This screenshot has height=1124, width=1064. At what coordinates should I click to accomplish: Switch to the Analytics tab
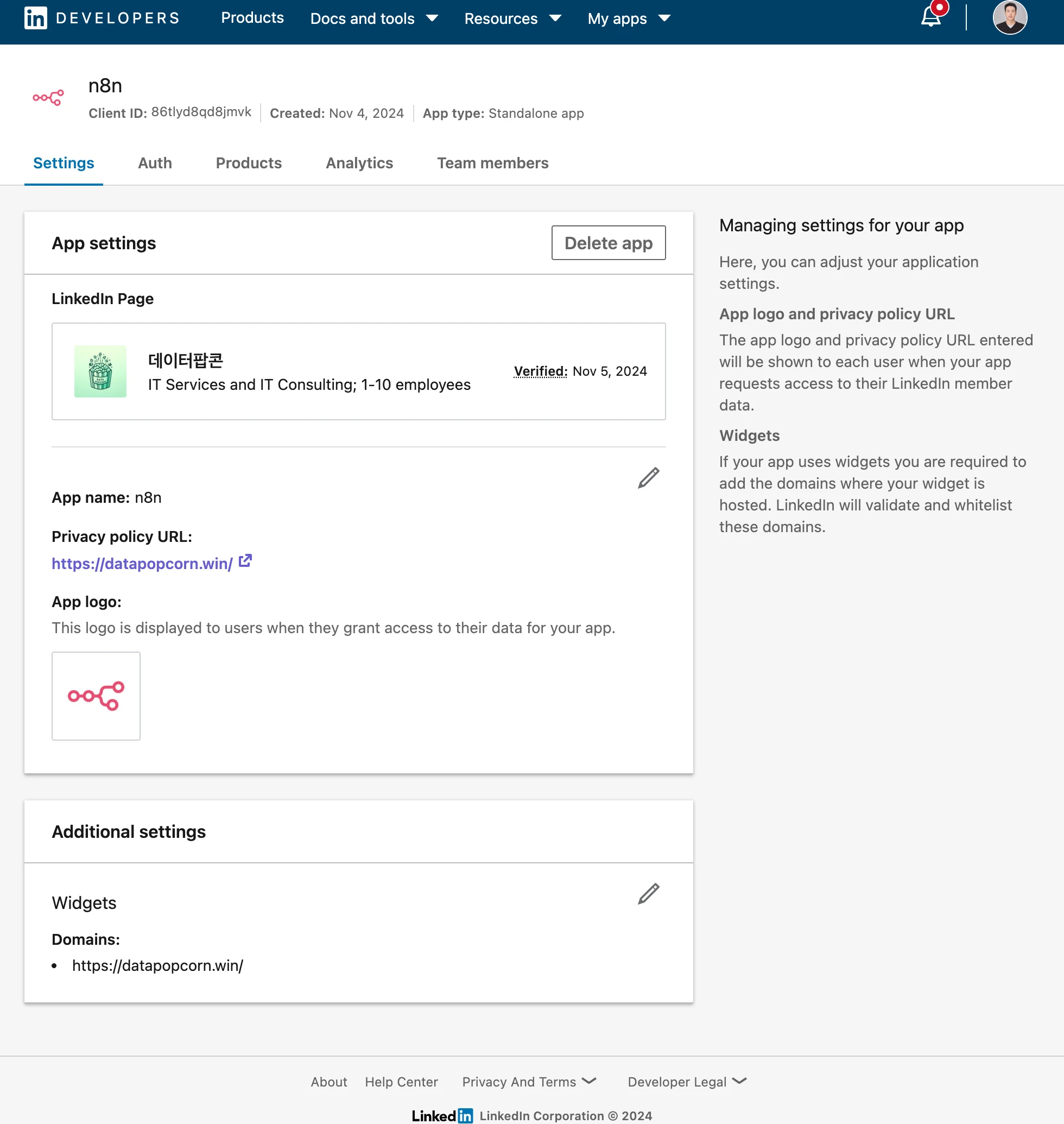coord(359,163)
